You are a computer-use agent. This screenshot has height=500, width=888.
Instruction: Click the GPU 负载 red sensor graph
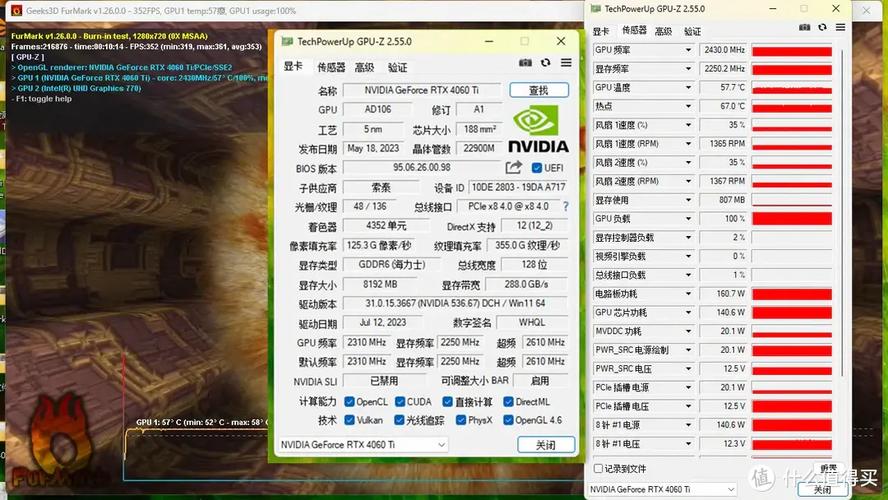coord(792,219)
